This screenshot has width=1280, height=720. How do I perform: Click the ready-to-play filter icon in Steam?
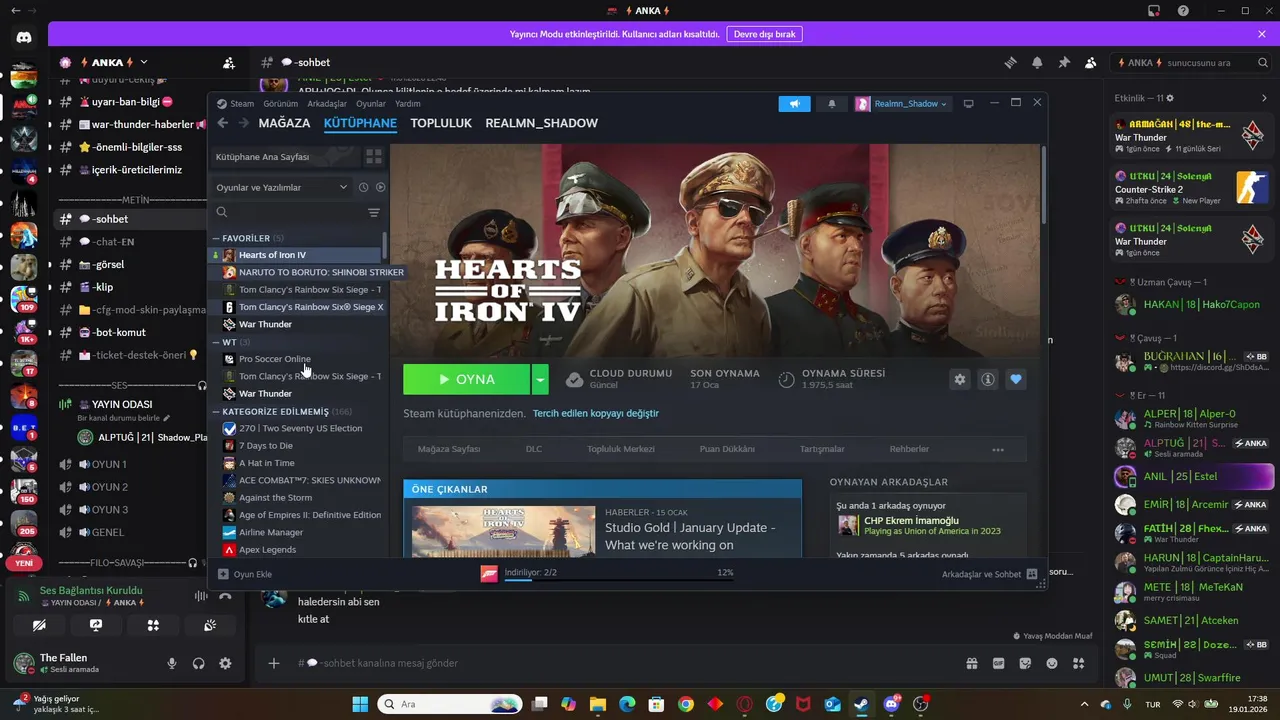tap(380, 187)
